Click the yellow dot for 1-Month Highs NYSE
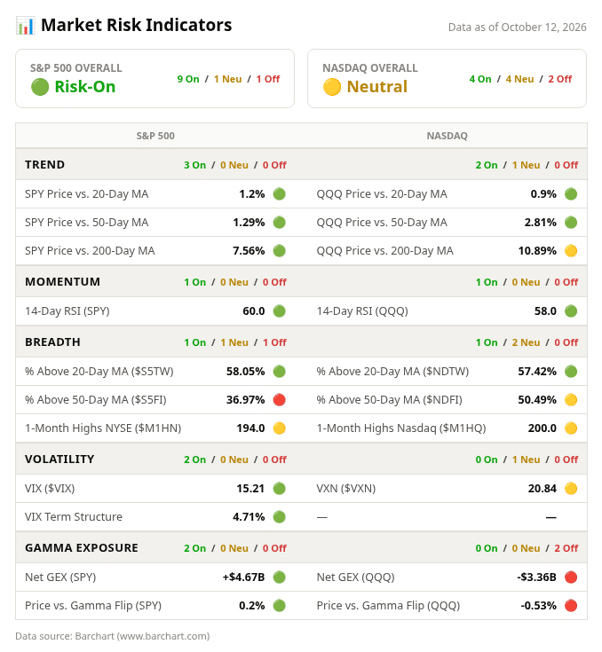This screenshot has height=652, width=602. pos(279,428)
